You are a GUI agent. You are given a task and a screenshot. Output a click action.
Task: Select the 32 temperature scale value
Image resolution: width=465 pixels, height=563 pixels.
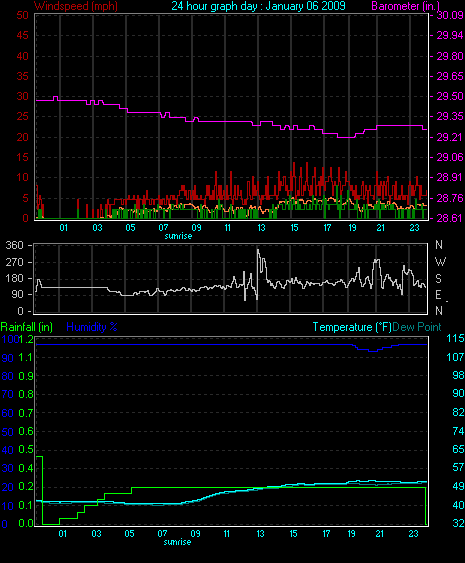coord(458,523)
